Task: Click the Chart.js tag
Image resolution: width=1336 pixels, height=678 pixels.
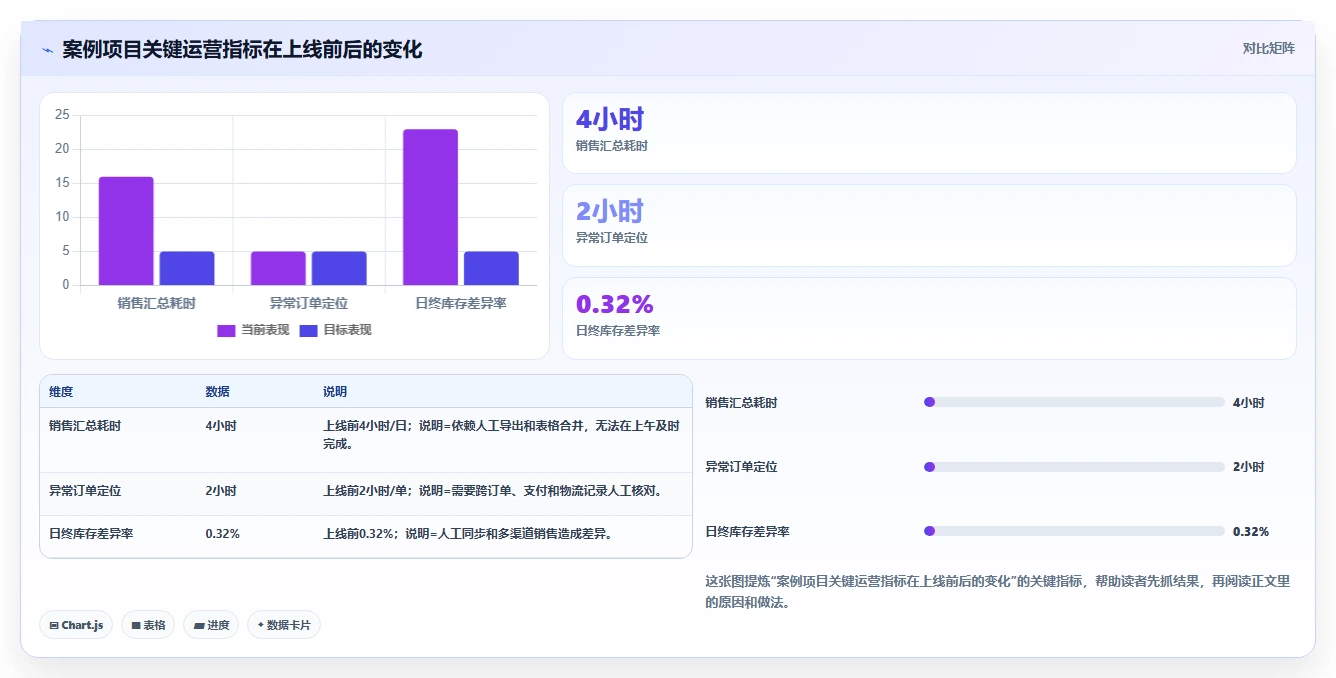Action: tap(77, 625)
